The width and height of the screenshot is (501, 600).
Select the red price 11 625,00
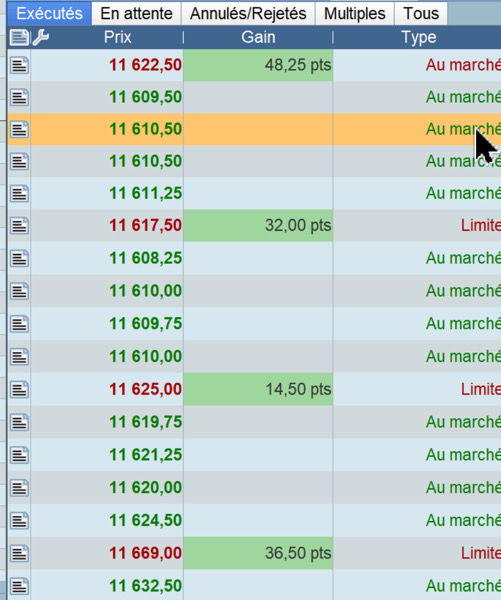pos(145,389)
